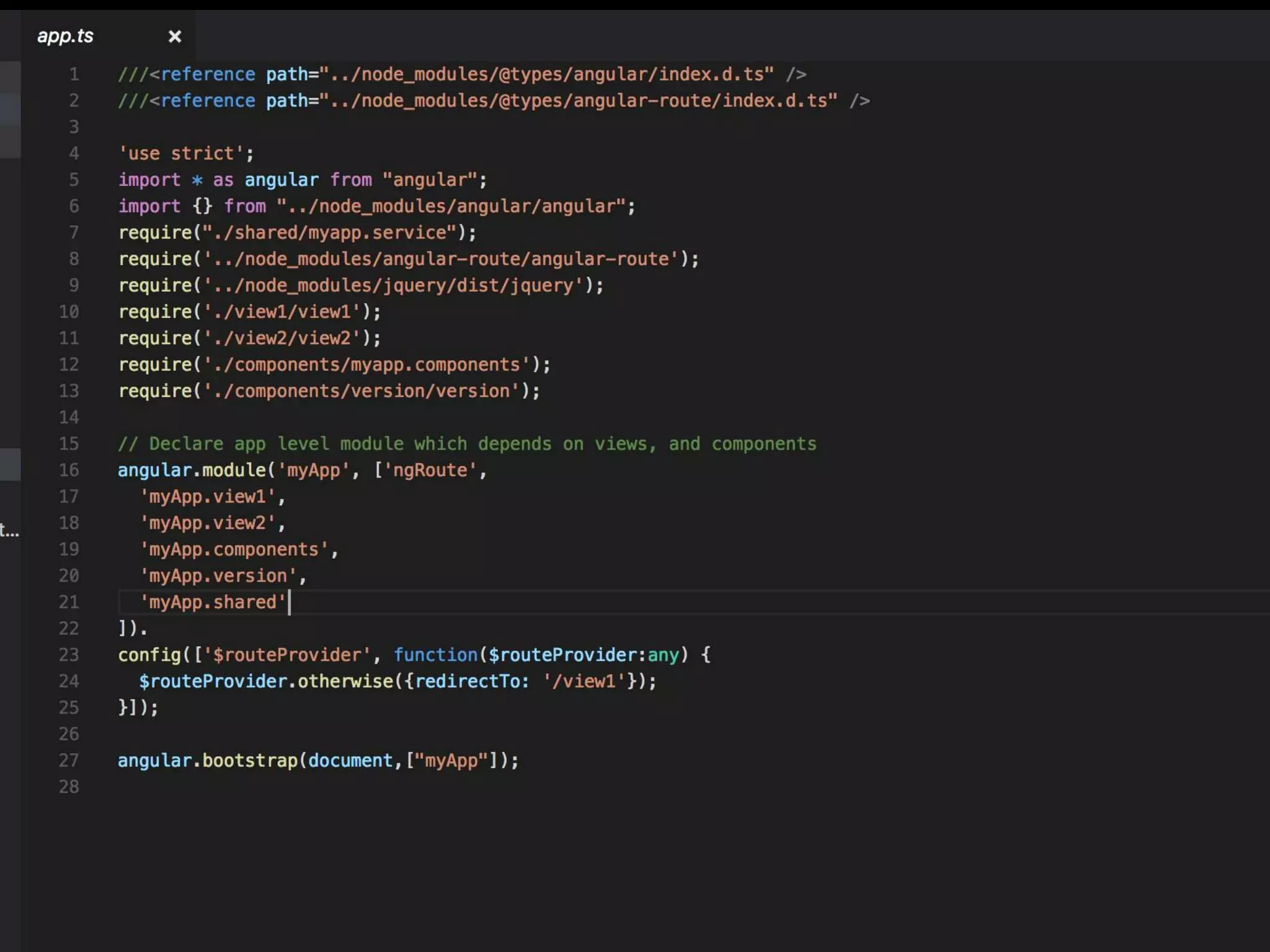
Task: Click the 'myApp.version' dependency string
Action: [218, 576]
